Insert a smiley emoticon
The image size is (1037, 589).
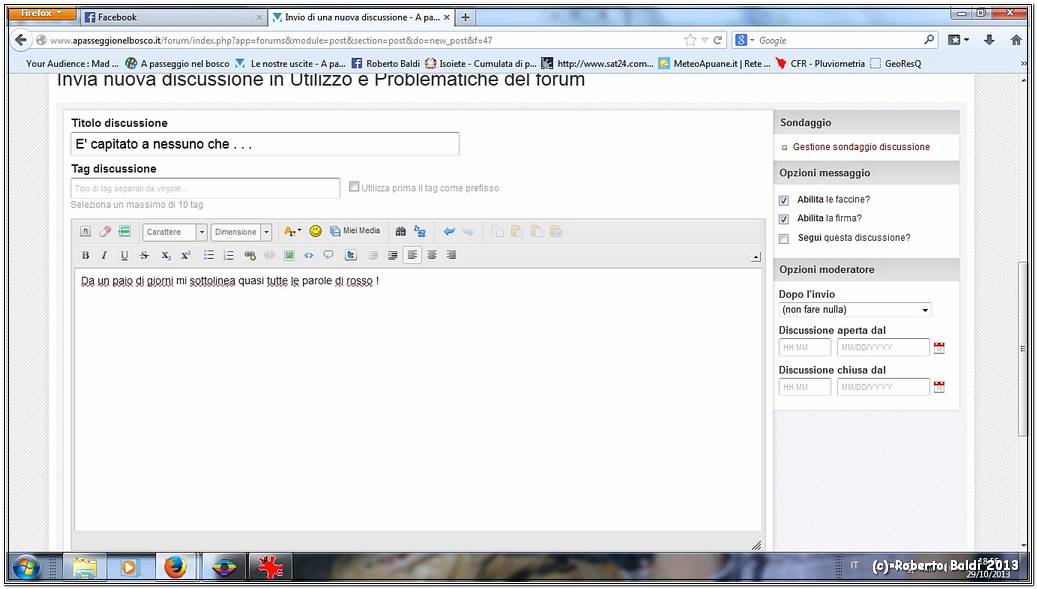click(315, 231)
